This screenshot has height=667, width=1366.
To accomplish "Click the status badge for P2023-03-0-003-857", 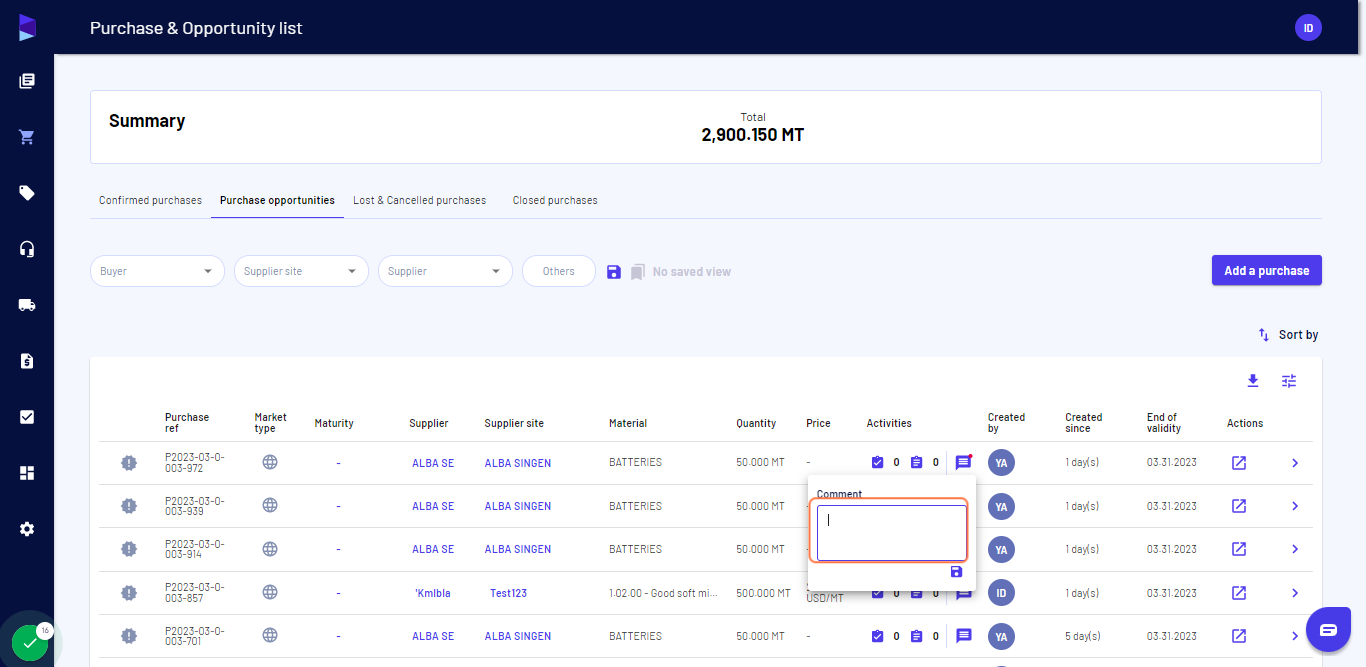I will (129, 593).
